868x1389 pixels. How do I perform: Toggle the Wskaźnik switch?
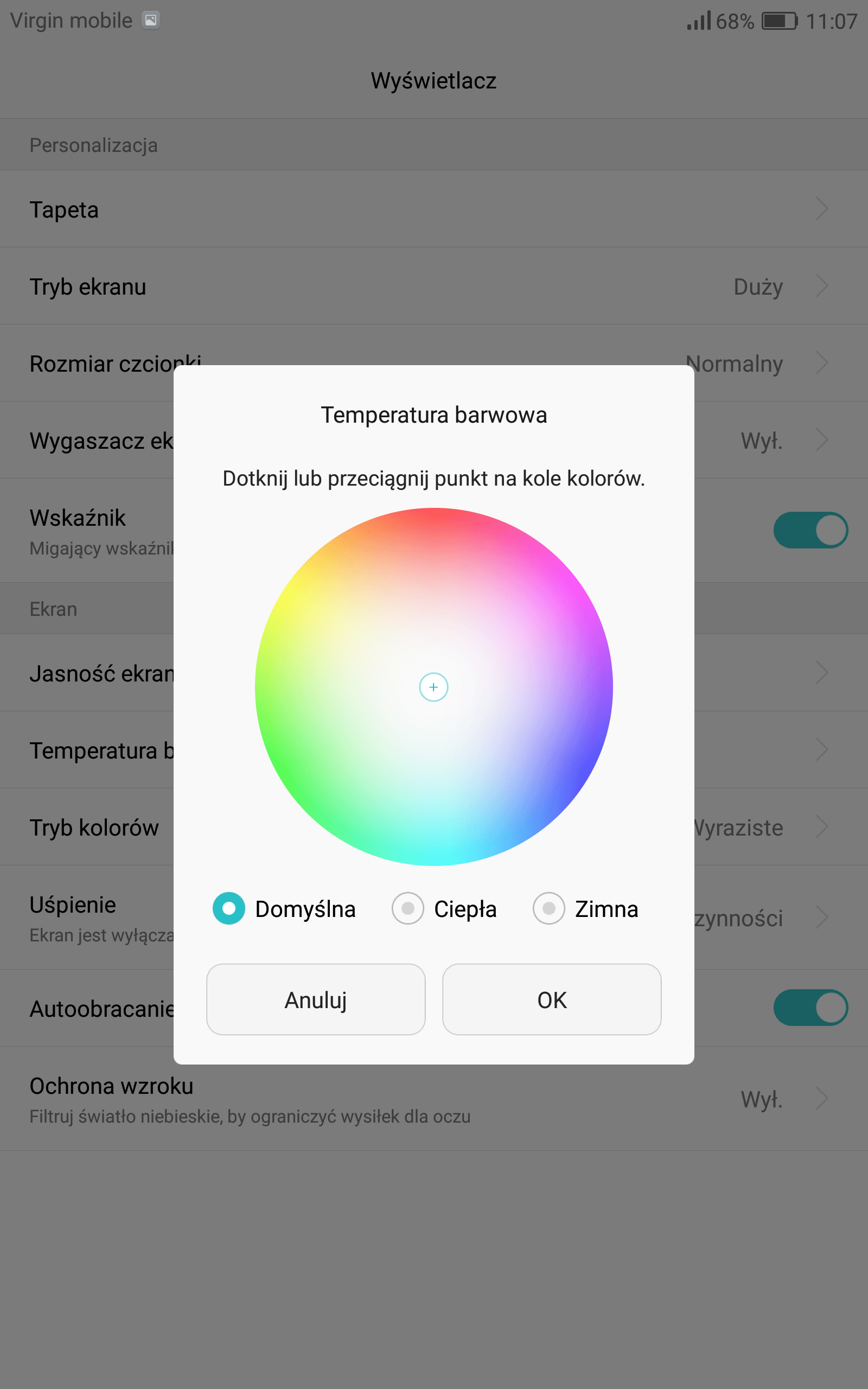[x=810, y=530]
